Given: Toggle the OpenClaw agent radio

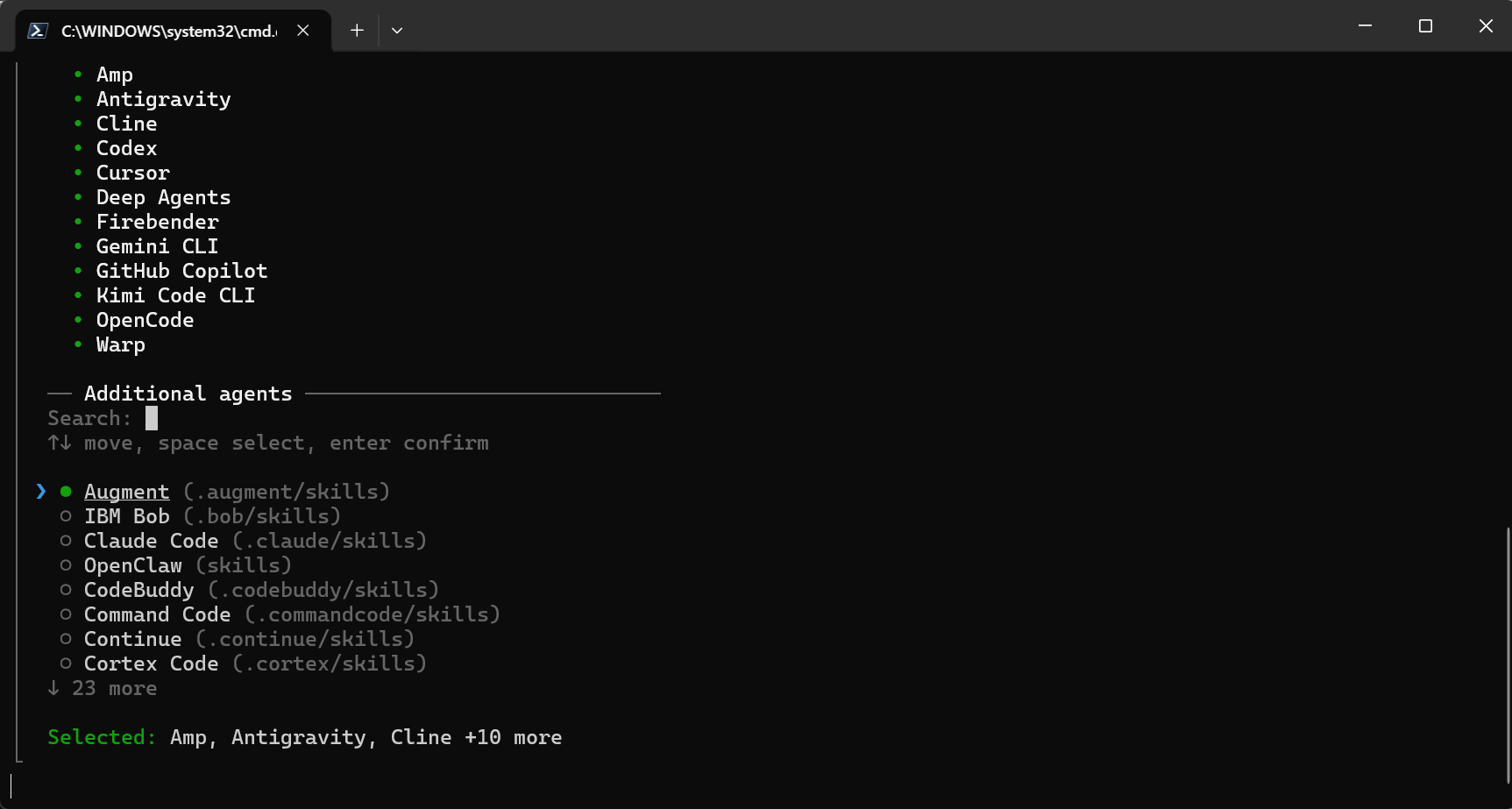Looking at the screenshot, I should (66, 565).
